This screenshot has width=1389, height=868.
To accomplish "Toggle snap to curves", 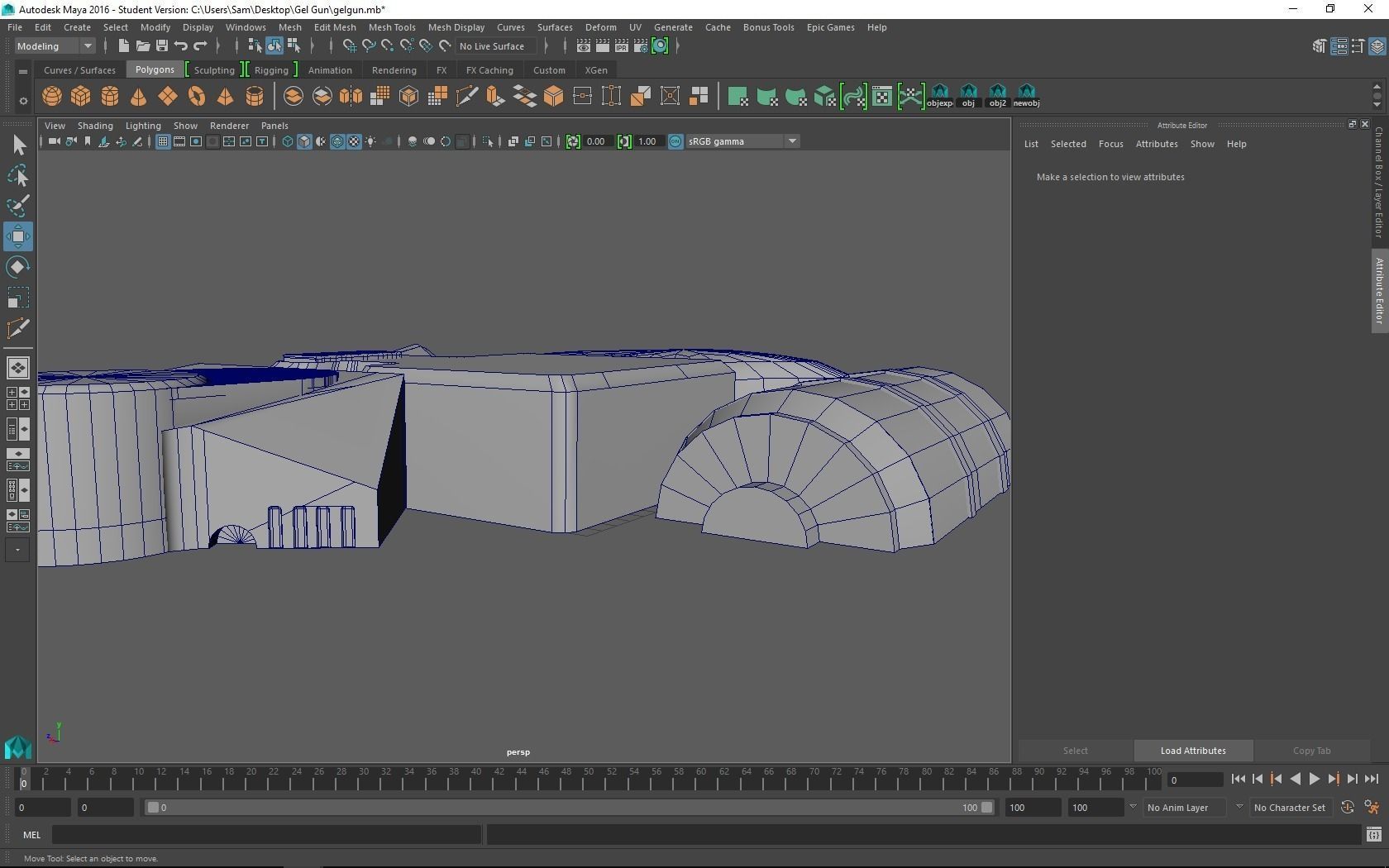I will [368, 46].
